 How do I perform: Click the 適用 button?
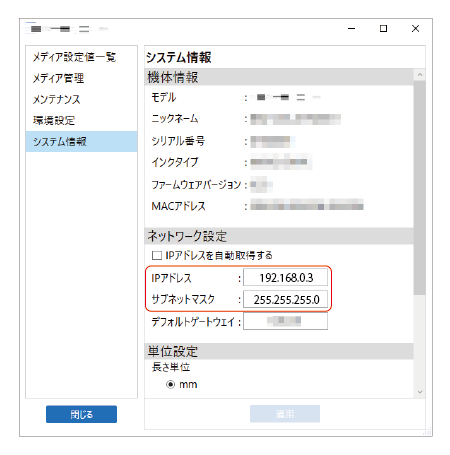tap(285, 414)
